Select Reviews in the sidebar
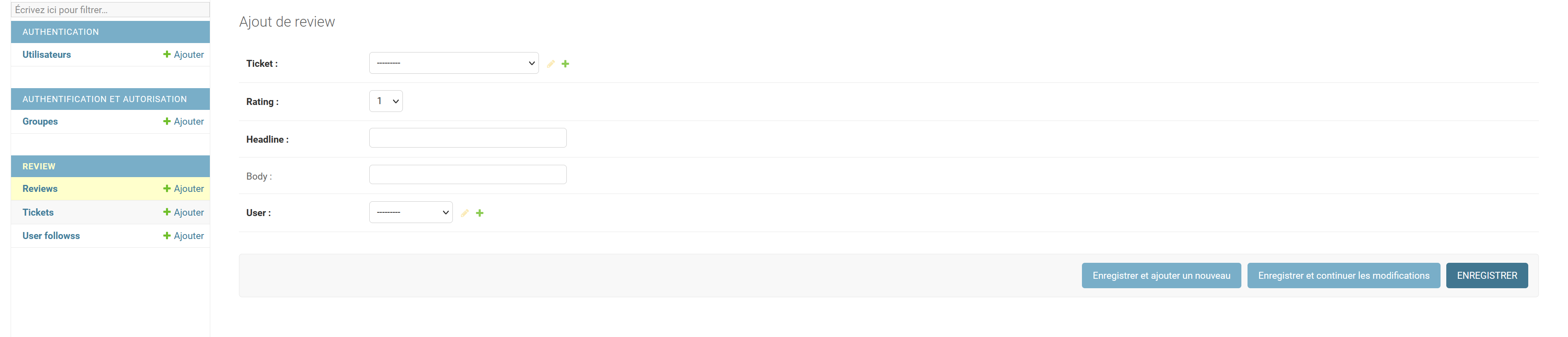Image resolution: width=1568 pixels, height=337 pixels. (x=40, y=188)
